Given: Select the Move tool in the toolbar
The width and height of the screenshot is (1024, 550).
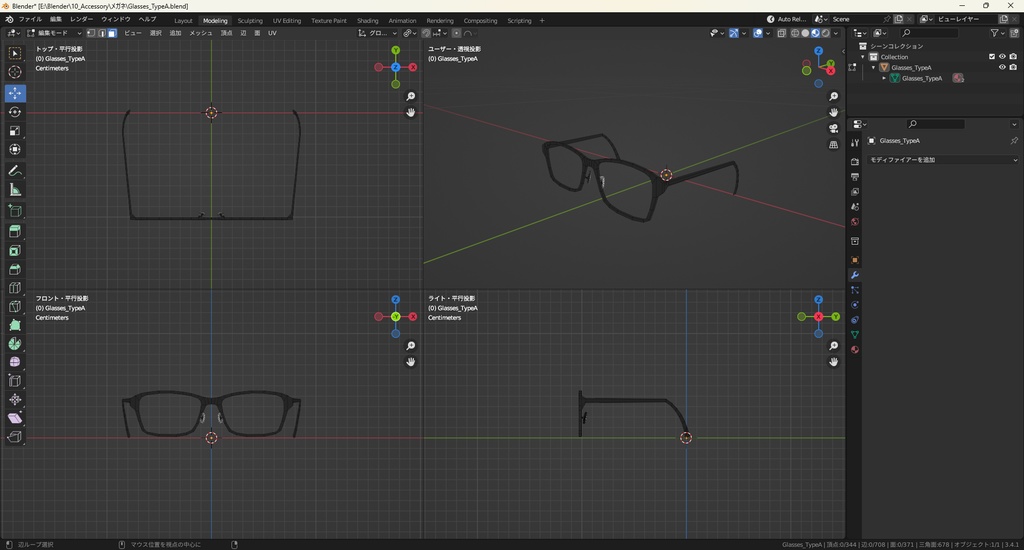Looking at the screenshot, I should coord(15,93).
